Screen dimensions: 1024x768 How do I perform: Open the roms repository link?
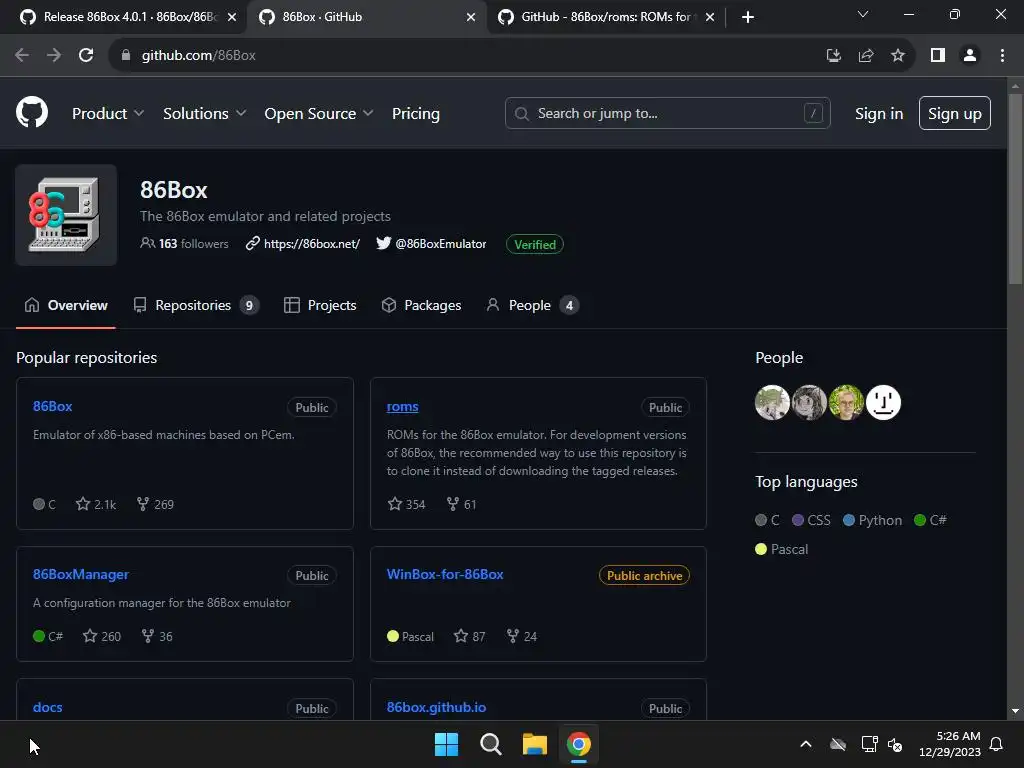(402, 406)
